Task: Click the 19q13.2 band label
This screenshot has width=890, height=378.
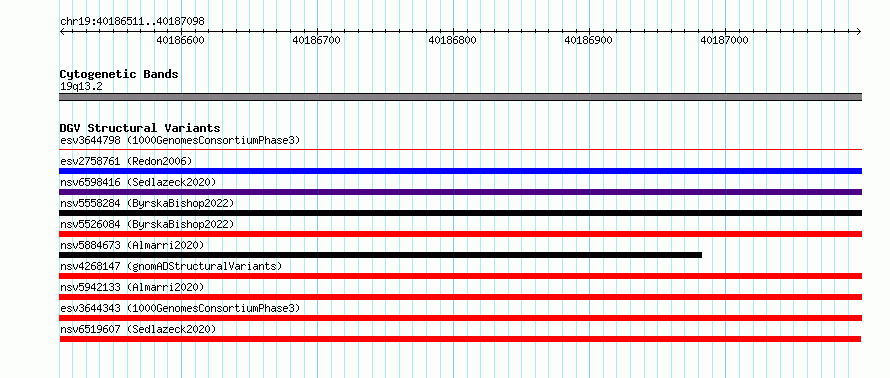Action: click(x=81, y=87)
